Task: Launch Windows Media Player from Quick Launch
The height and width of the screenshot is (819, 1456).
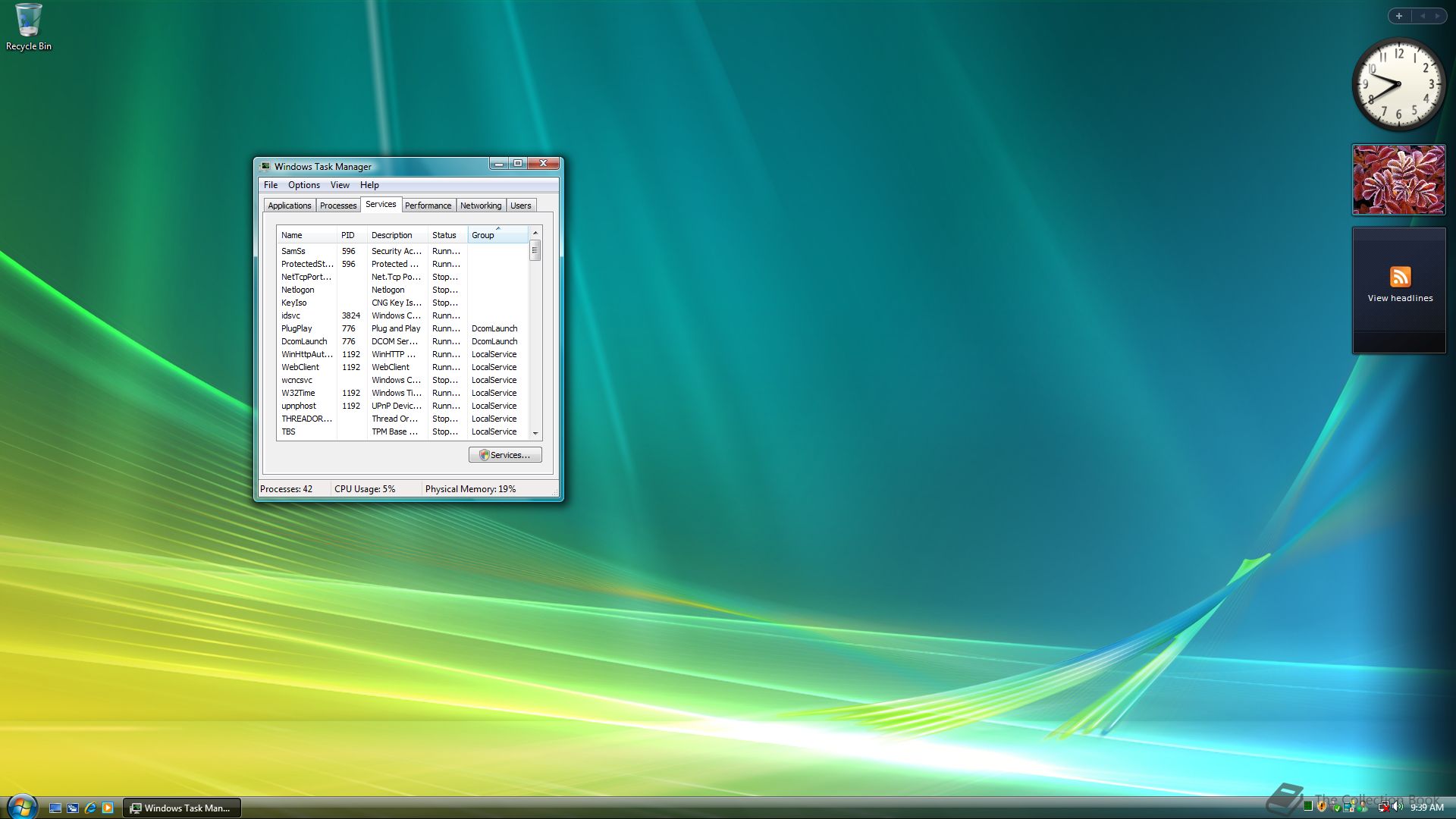Action: [x=108, y=808]
